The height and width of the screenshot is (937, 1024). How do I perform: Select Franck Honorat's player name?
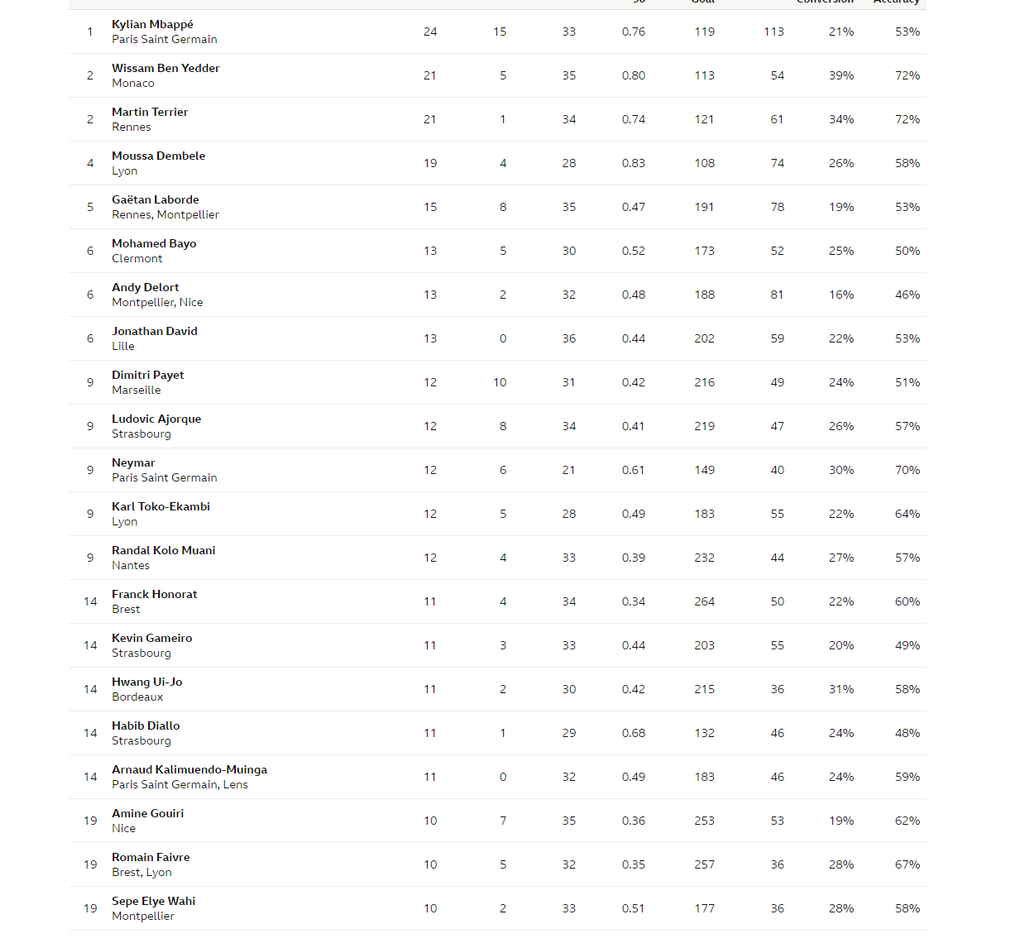click(154, 594)
